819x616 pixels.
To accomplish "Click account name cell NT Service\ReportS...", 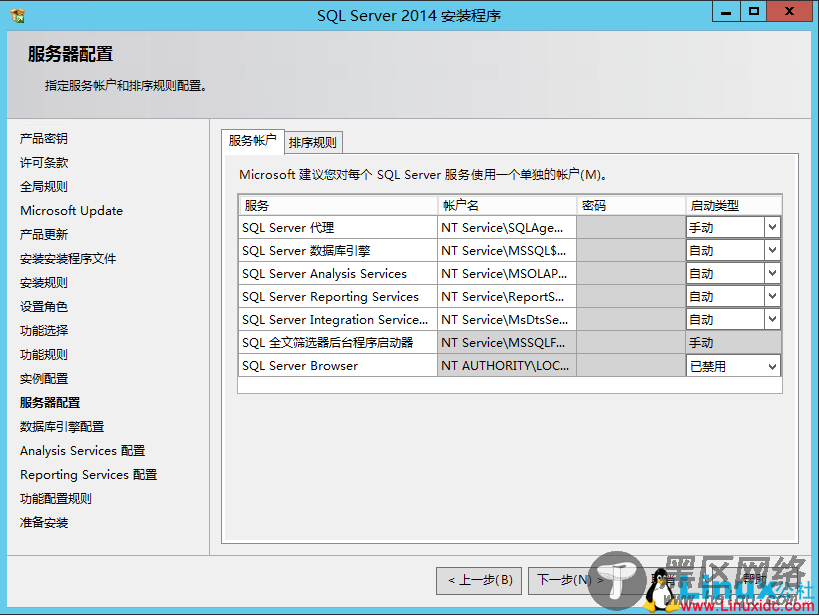I will (507, 296).
